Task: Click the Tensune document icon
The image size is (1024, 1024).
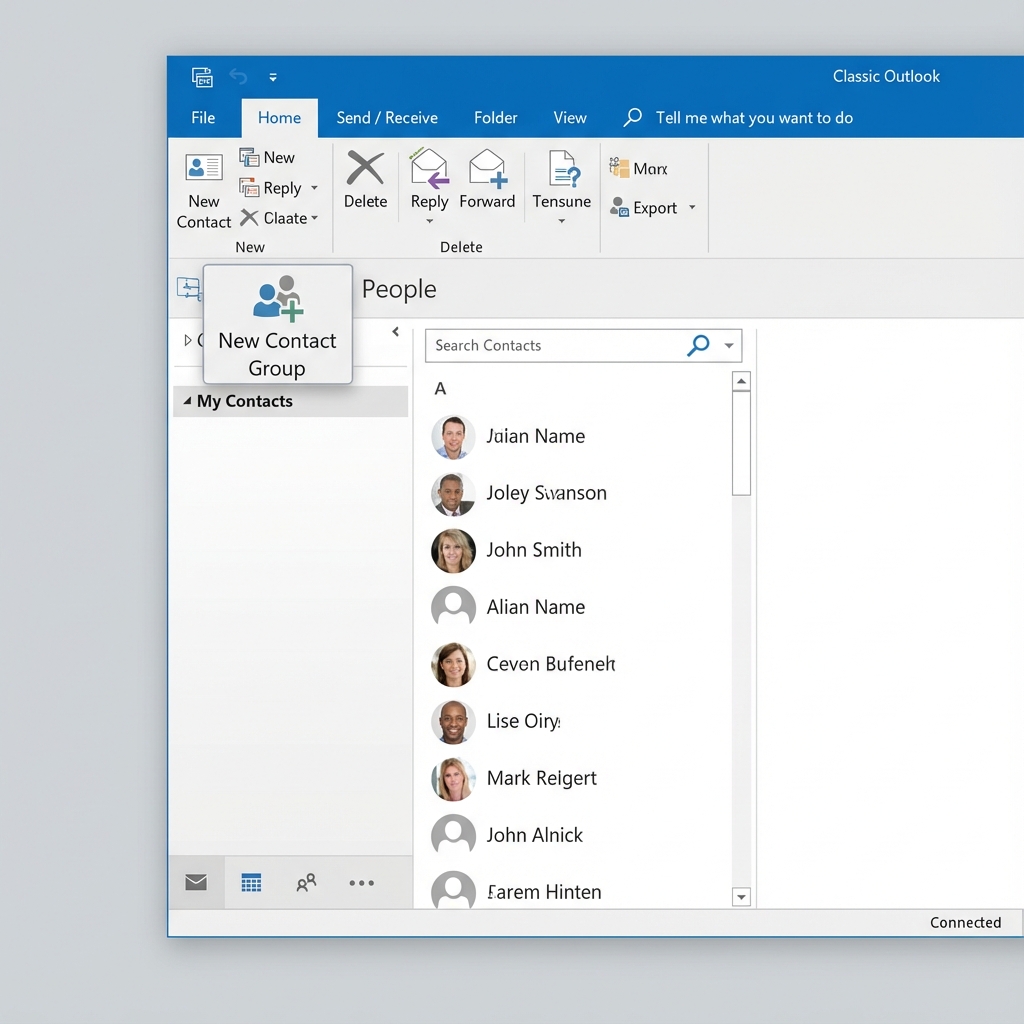Action: point(563,168)
